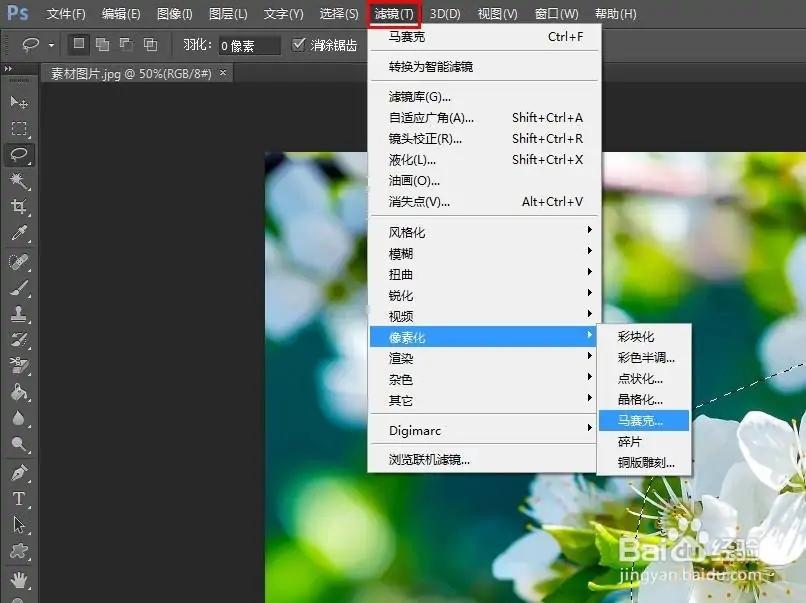Open the 编辑(E) menu
806x603 pixels.
(121, 14)
